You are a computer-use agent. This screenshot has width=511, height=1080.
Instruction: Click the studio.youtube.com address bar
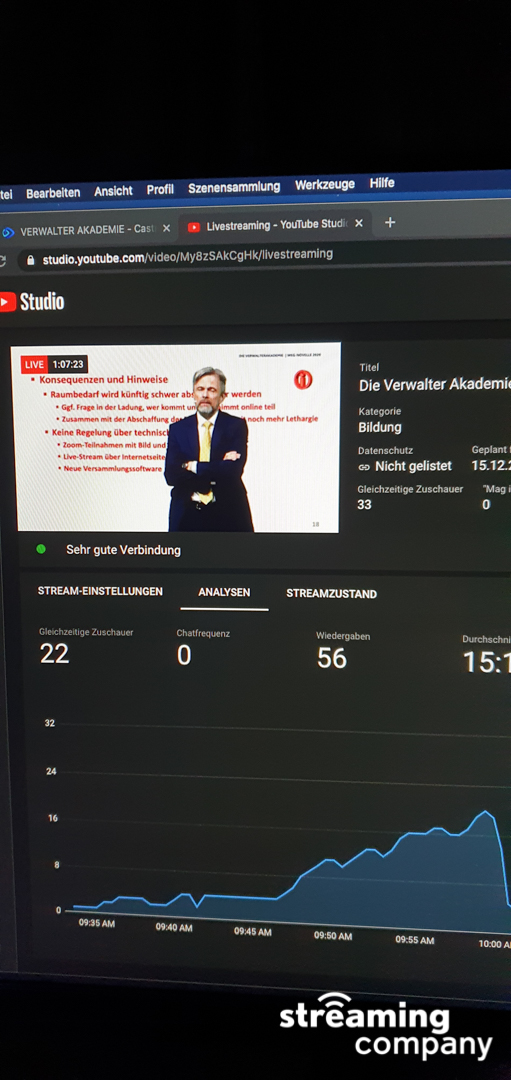(262, 257)
